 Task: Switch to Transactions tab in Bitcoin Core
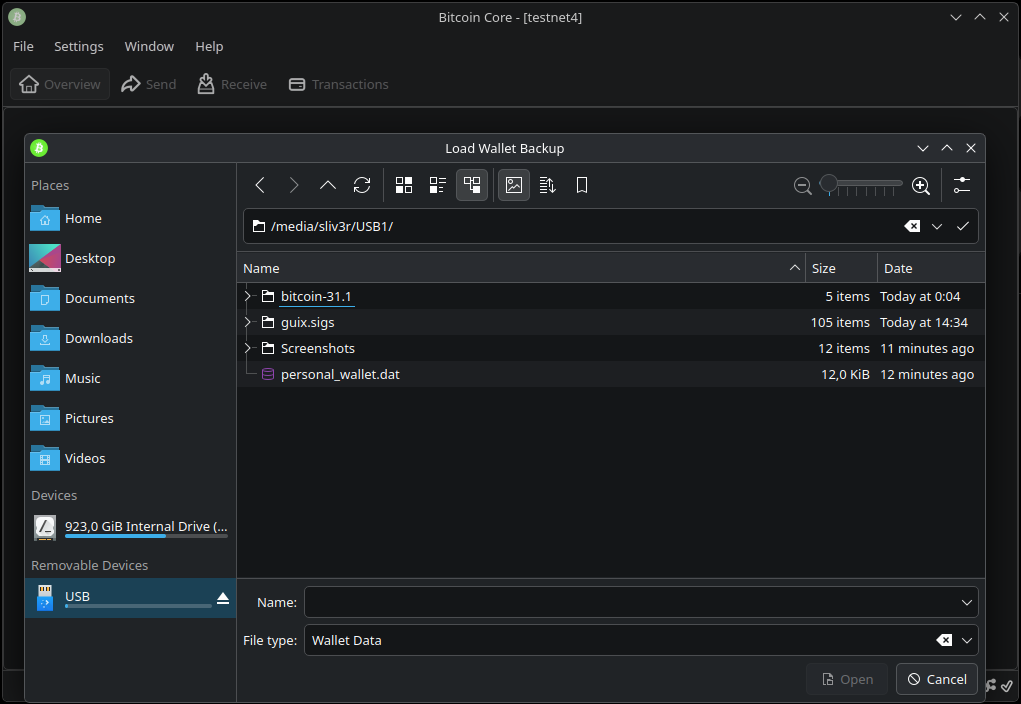pos(339,85)
